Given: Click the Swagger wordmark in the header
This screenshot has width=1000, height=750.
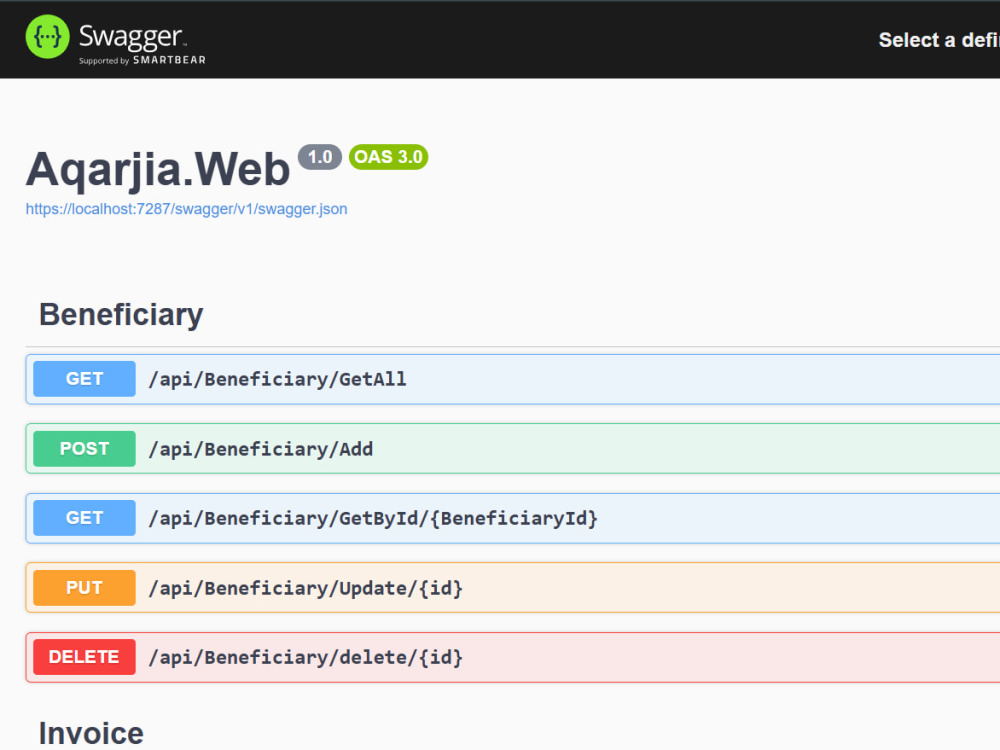Looking at the screenshot, I should (131, 37).
